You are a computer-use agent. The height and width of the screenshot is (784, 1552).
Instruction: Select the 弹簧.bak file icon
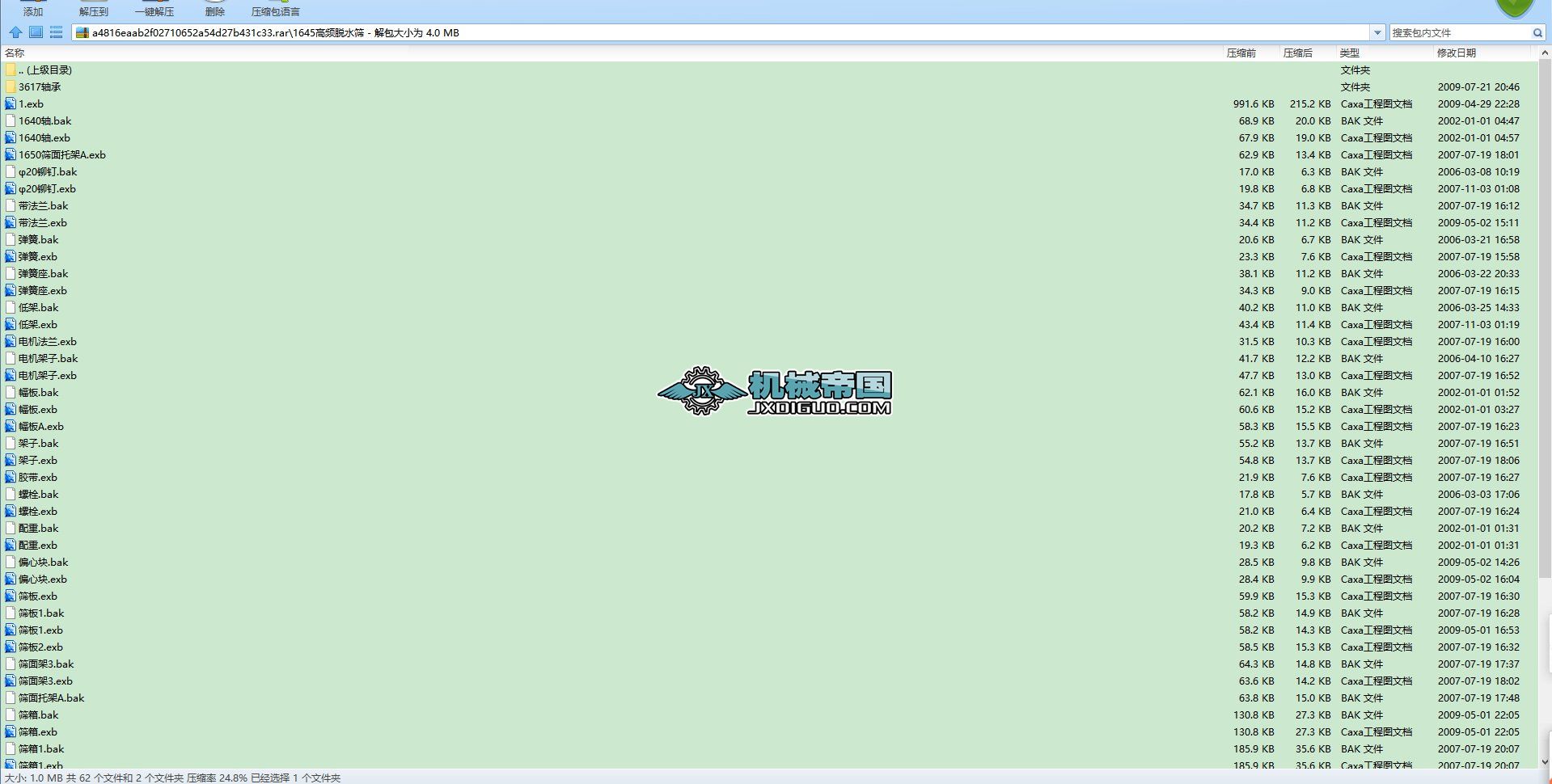[x=11, y=239]
